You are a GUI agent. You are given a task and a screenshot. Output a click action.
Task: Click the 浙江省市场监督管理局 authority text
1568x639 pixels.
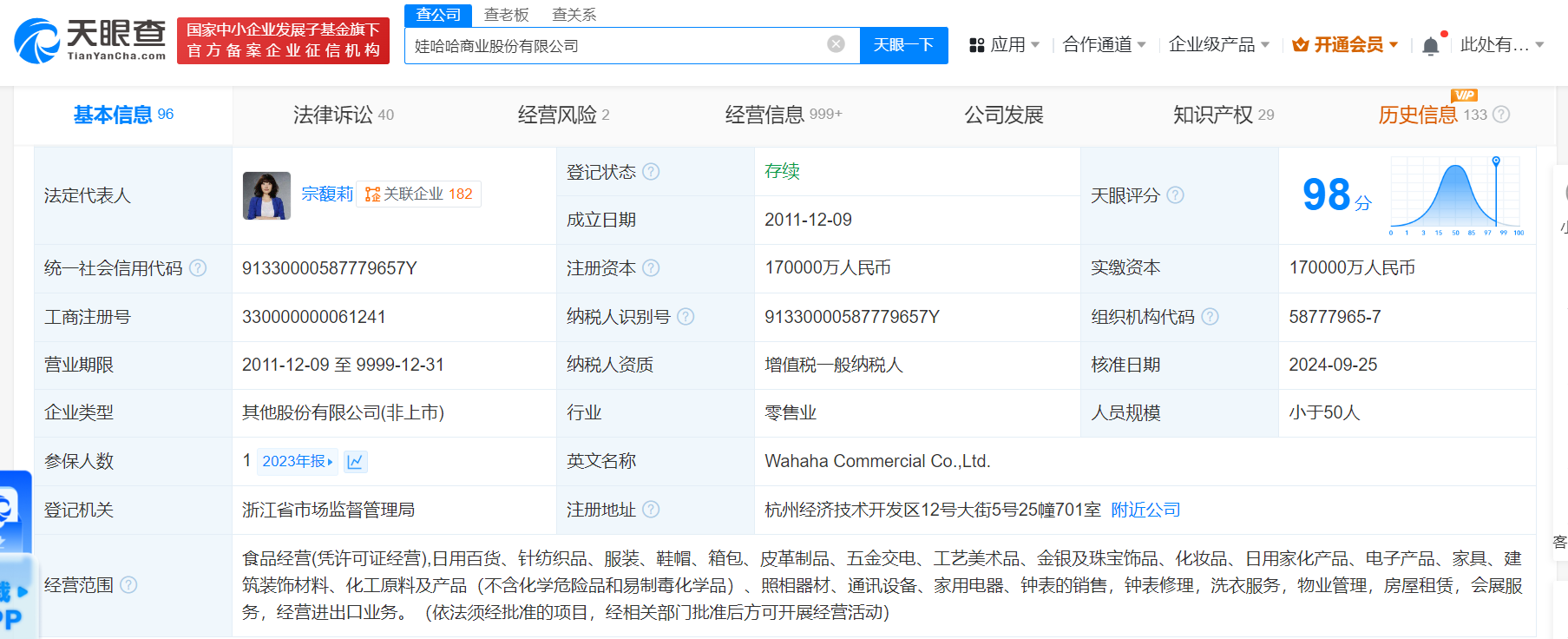click(x=328, y=510)
